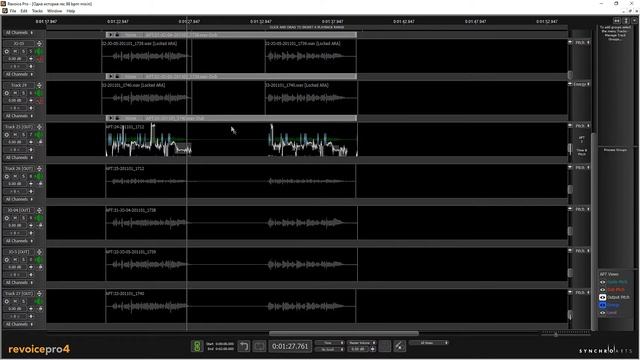
Task: Open the Time format dropdown in transport
Action: point(330,343)
